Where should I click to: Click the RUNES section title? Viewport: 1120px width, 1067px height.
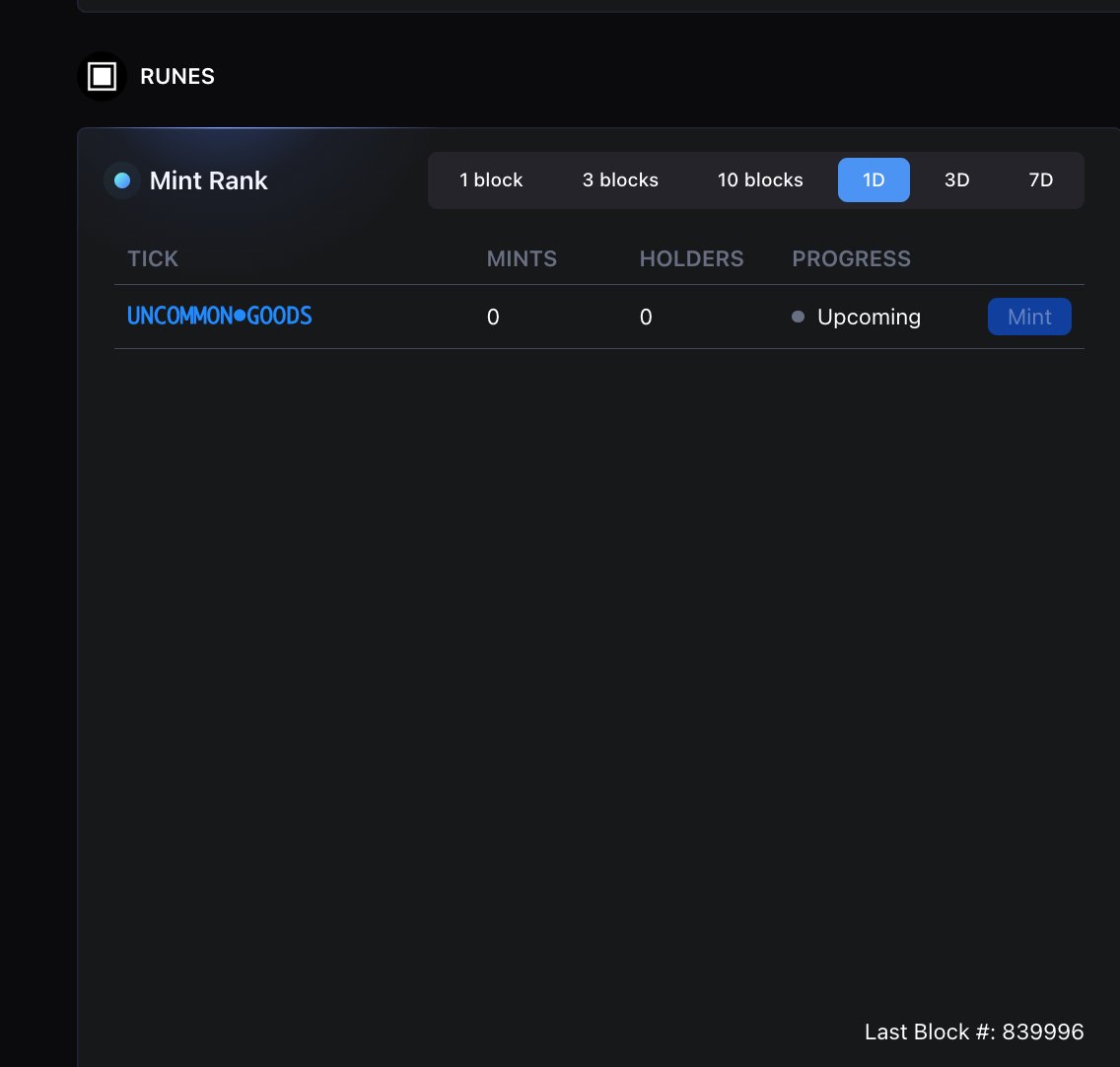(177, 77)
